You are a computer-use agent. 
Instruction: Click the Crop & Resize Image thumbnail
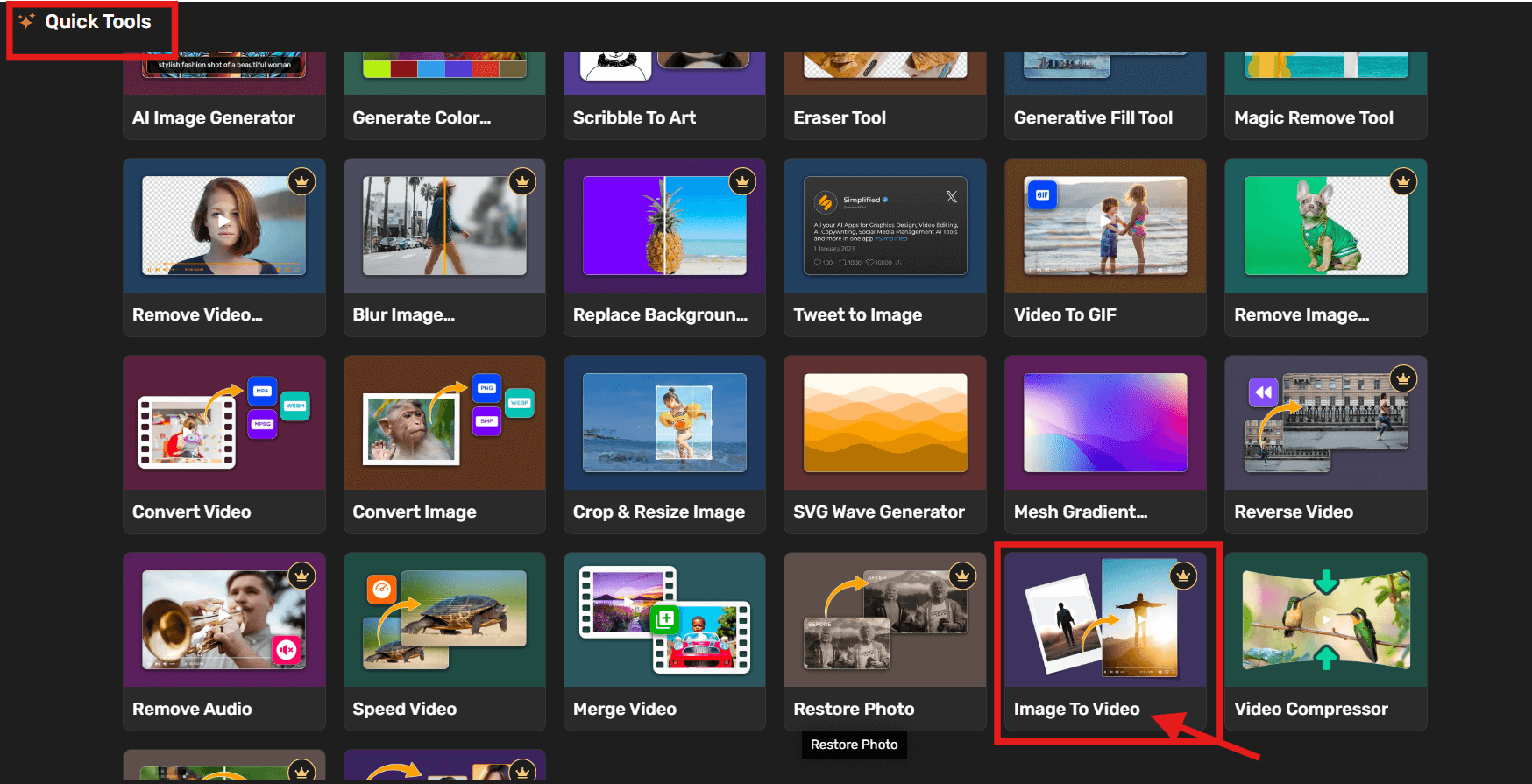(x=664, y=423)
